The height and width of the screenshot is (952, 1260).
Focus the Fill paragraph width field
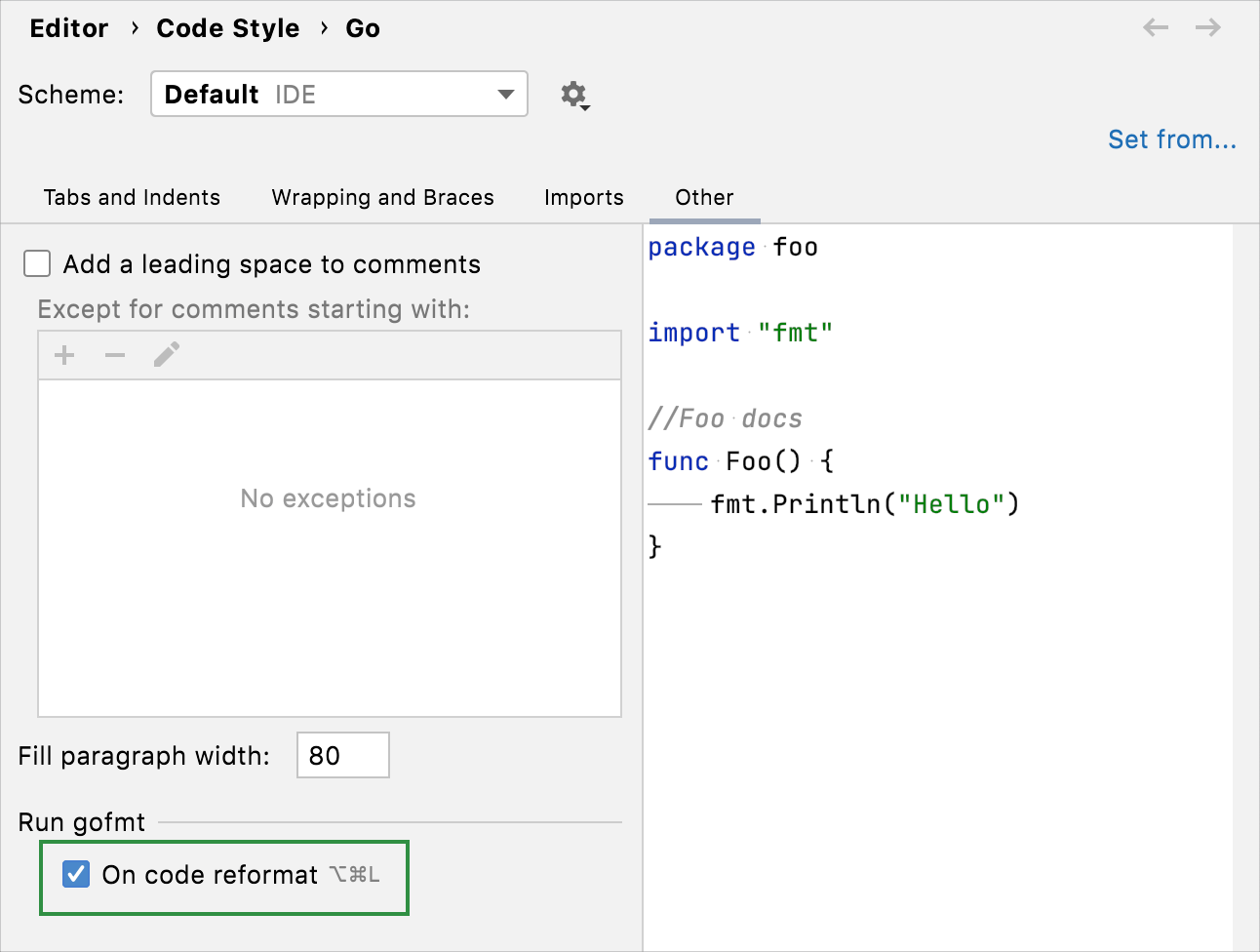(342, 755)
